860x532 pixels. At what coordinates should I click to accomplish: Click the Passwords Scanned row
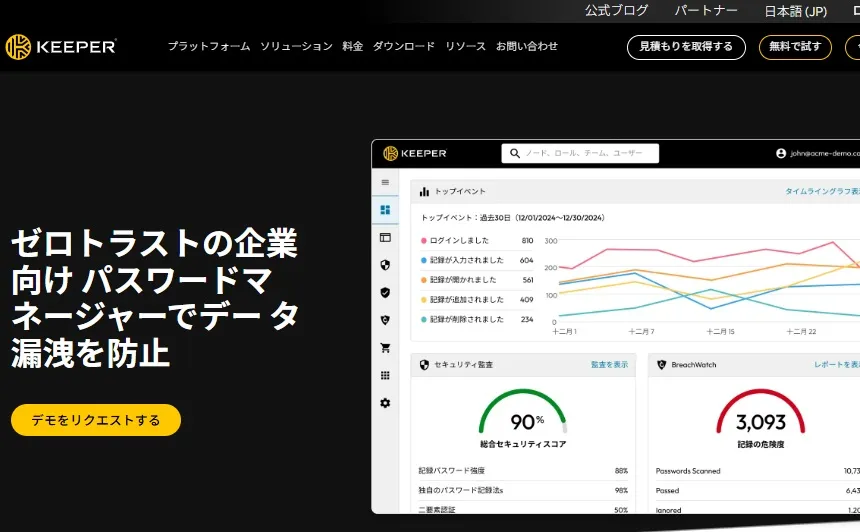click(757, 471)
